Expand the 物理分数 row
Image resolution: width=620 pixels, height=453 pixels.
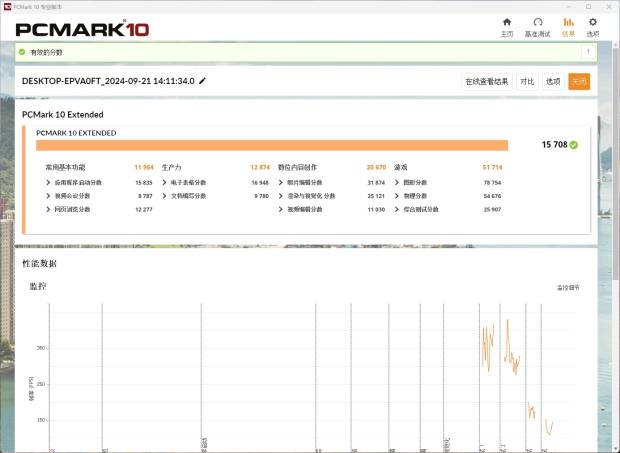397,196
